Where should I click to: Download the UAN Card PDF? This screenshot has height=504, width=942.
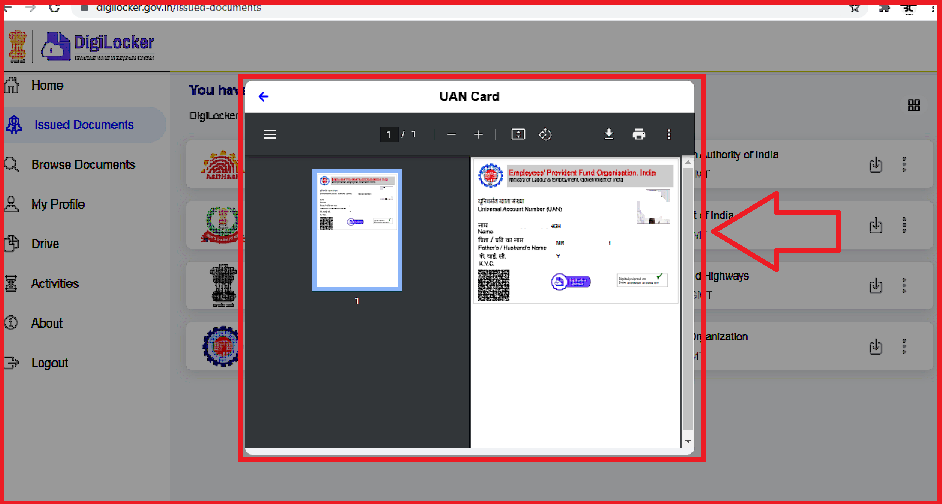coord(608,134)
